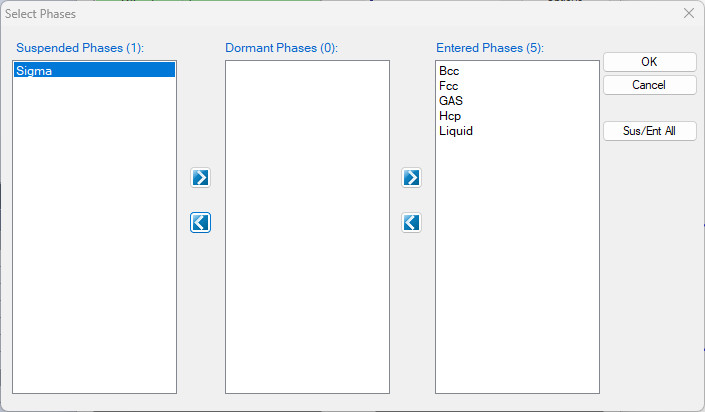Click right arrow between Dormant and Entered lists
The width and height of the screenshot is (705, 412).
[411, 178]
